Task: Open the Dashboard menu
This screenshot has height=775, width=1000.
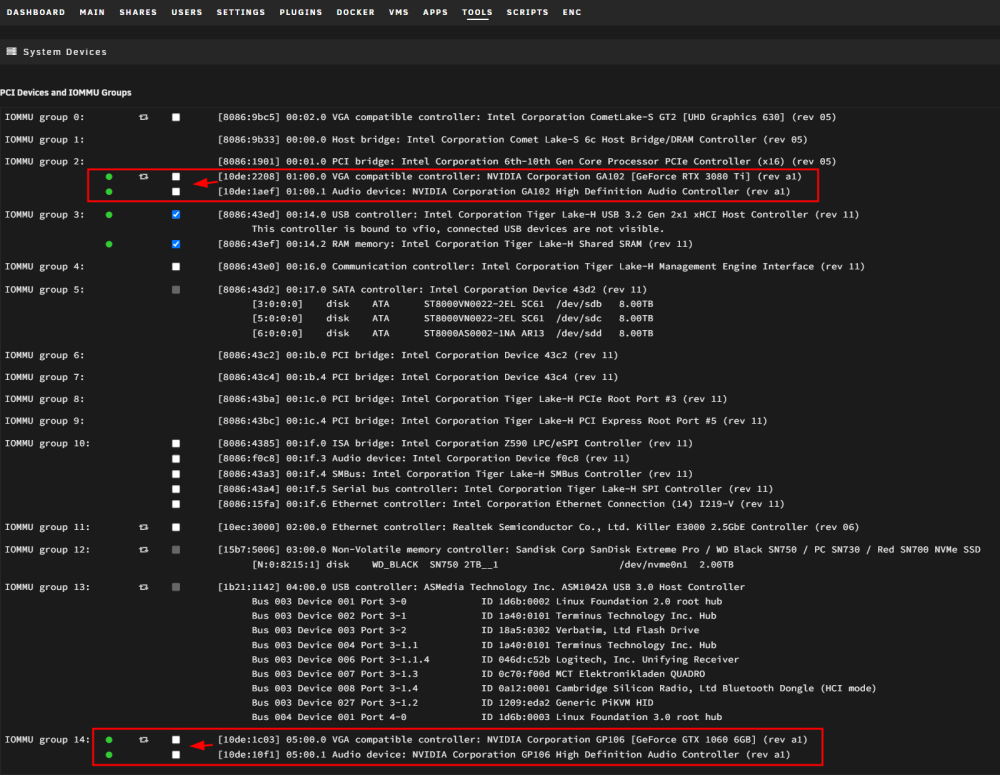Action: 36,12
